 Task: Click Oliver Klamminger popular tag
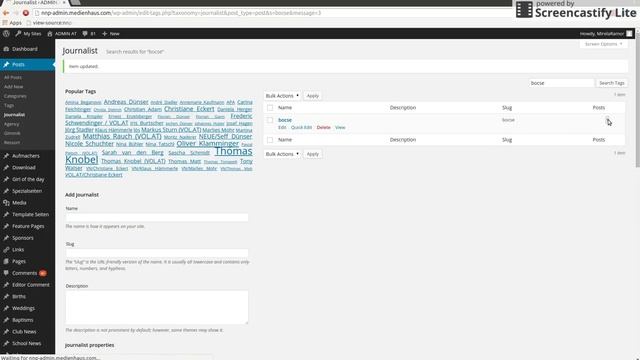pos(207,144)
